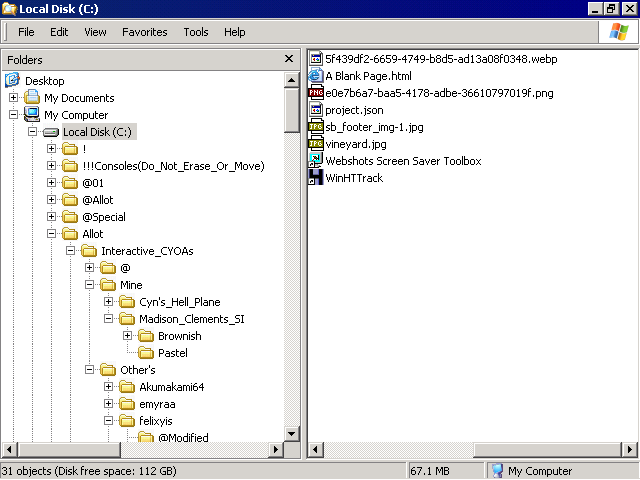
Task: Click the 31 objects status bar text
Action: (x=89, y=471)
